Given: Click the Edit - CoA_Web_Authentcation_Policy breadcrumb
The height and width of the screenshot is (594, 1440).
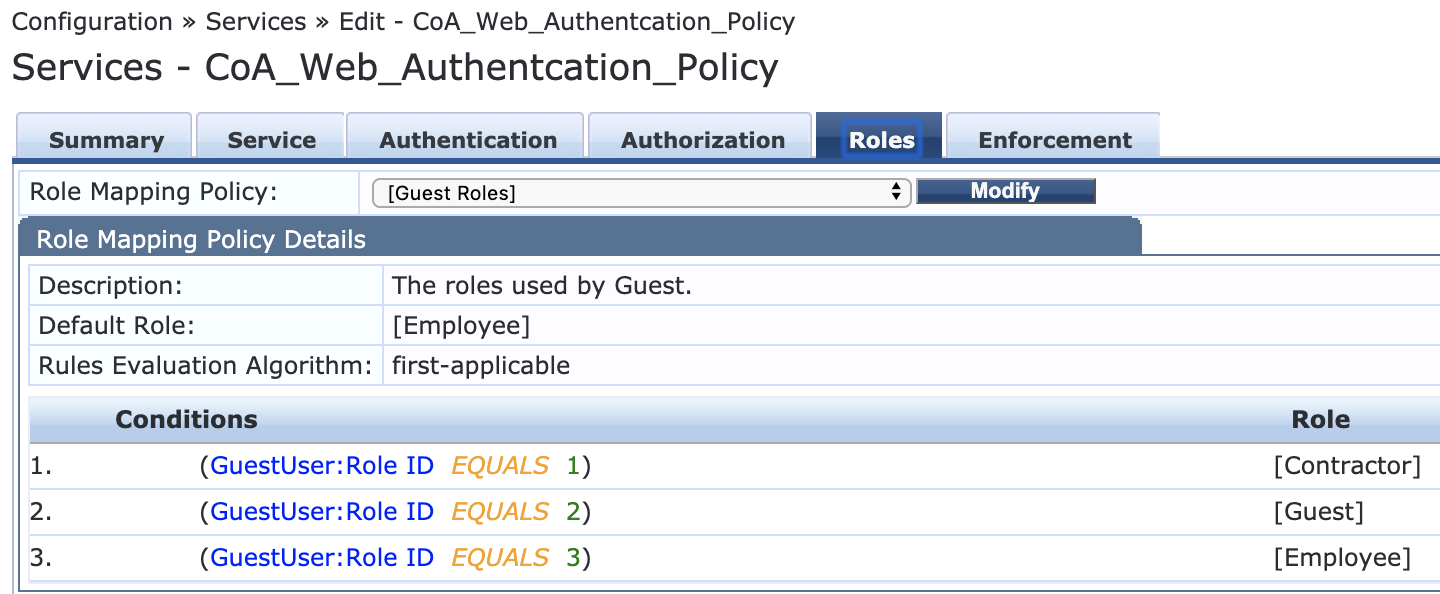Looking at the screenshot, I should point(567,22).
